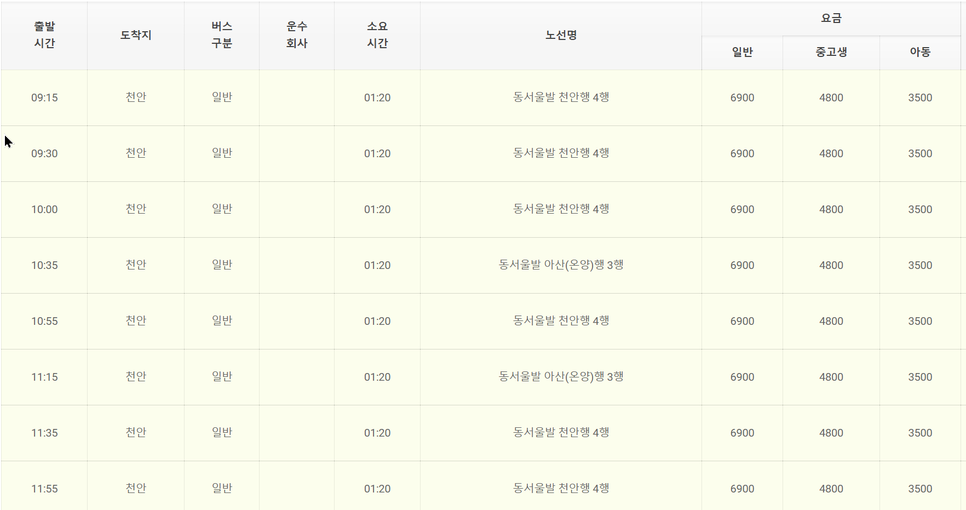This screenshot has height=510, width=966.
Task: Click the 11:55 departure time
Action: pos(44,488)
